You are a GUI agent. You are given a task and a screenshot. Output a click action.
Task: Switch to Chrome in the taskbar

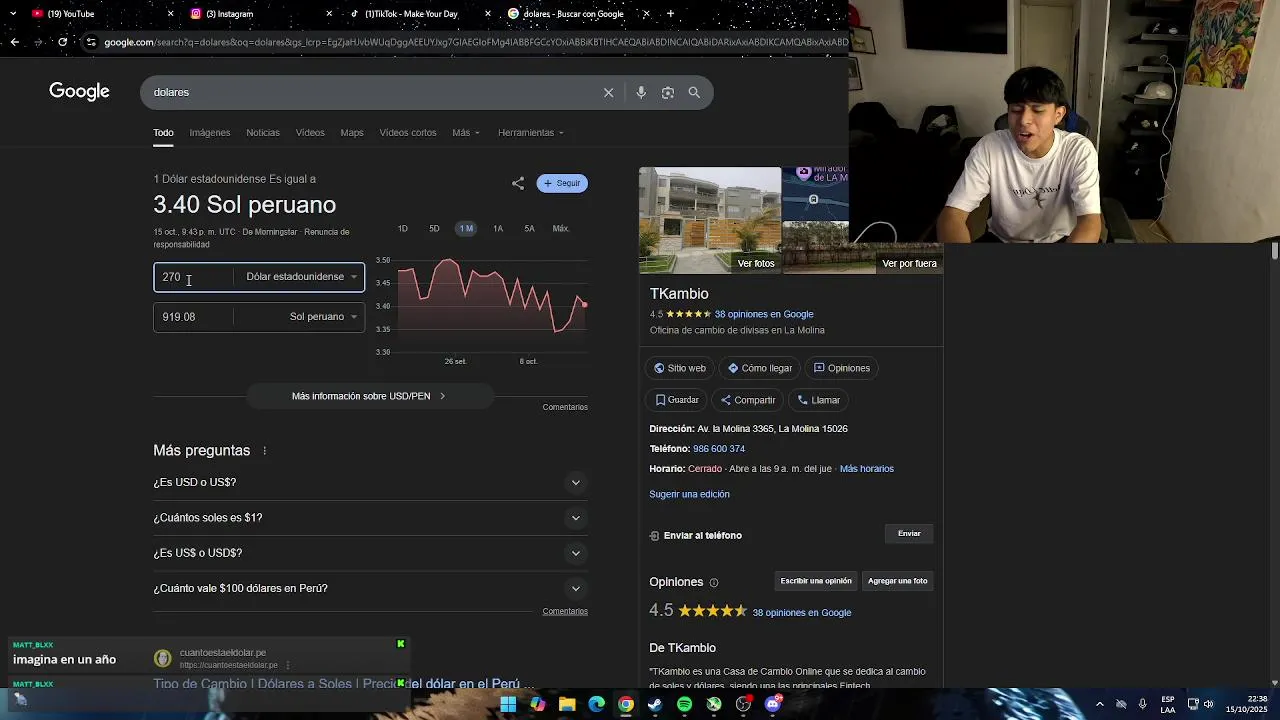point(626,704)
